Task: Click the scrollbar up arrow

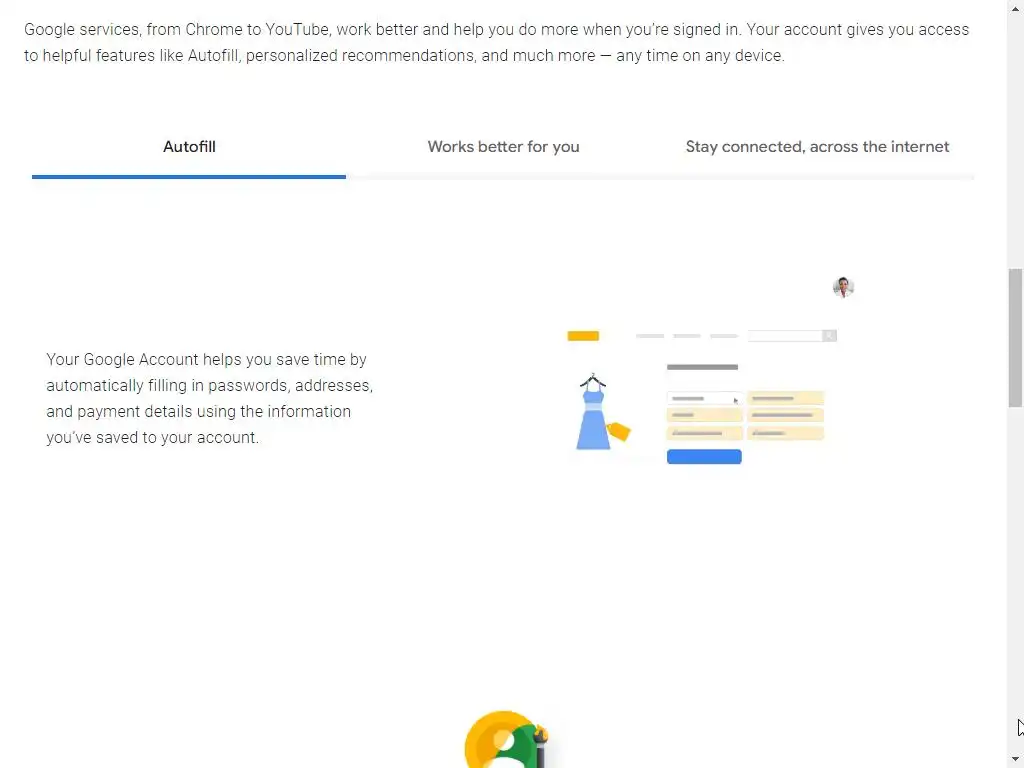Action: click(x=1015, y=8)
